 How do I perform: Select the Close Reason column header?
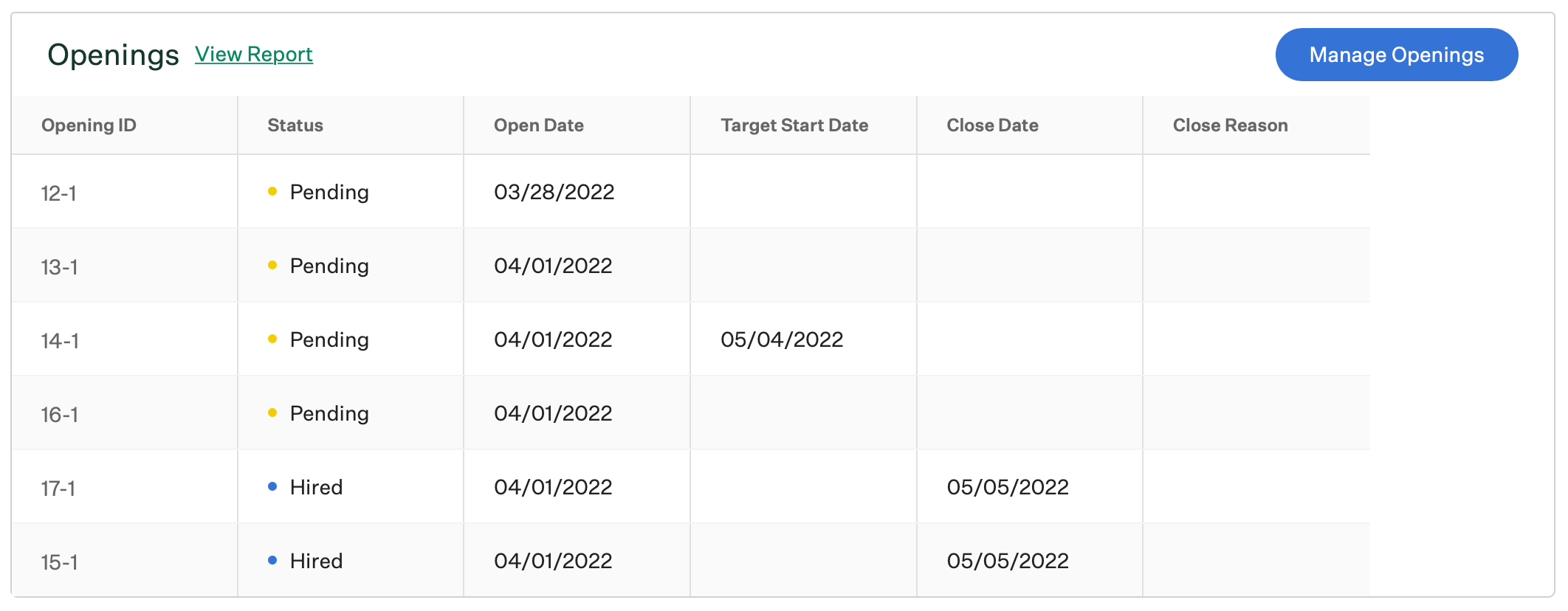[1230, 125]
